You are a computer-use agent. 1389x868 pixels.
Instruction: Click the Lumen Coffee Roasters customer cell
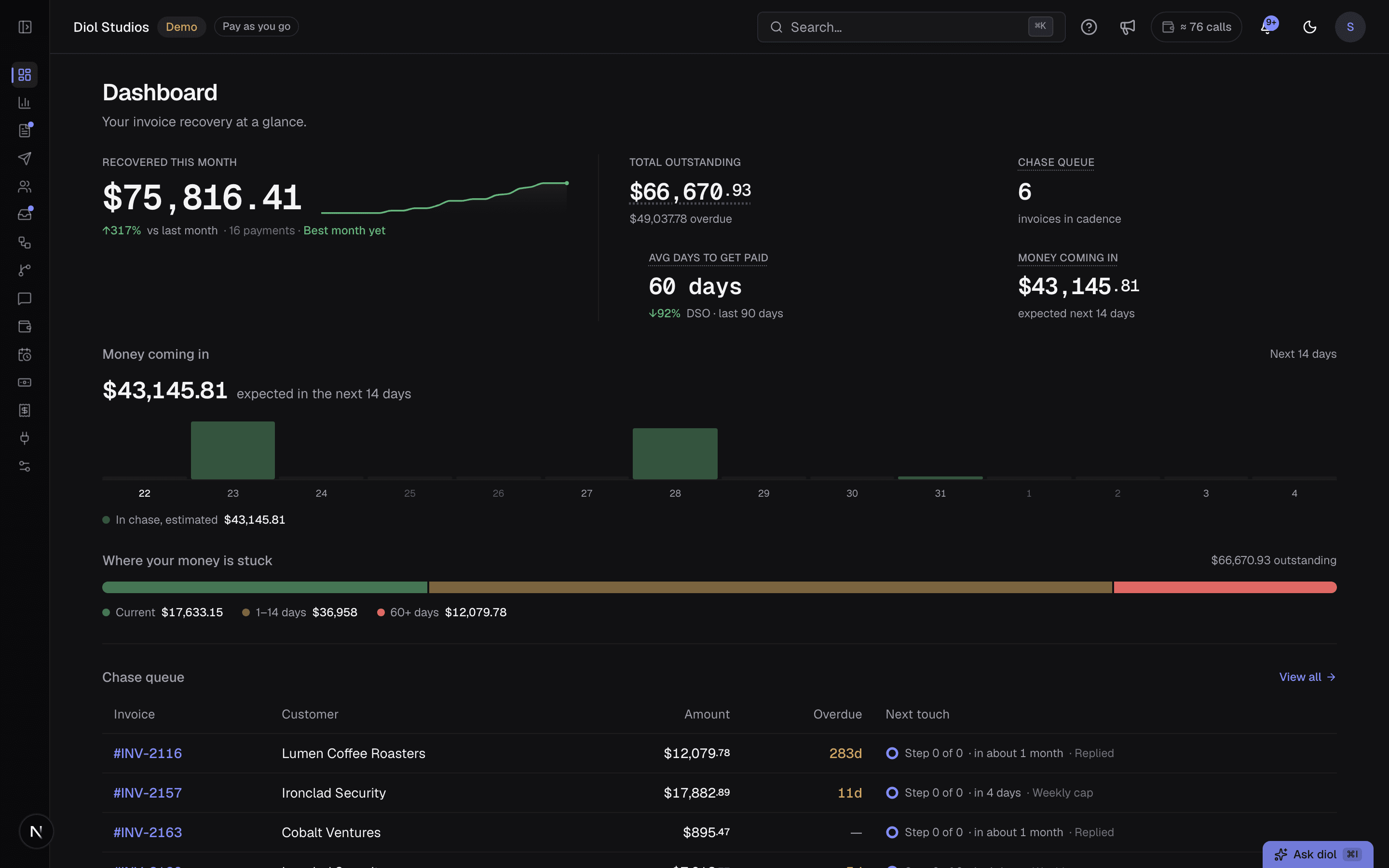[x=354, y=753]
